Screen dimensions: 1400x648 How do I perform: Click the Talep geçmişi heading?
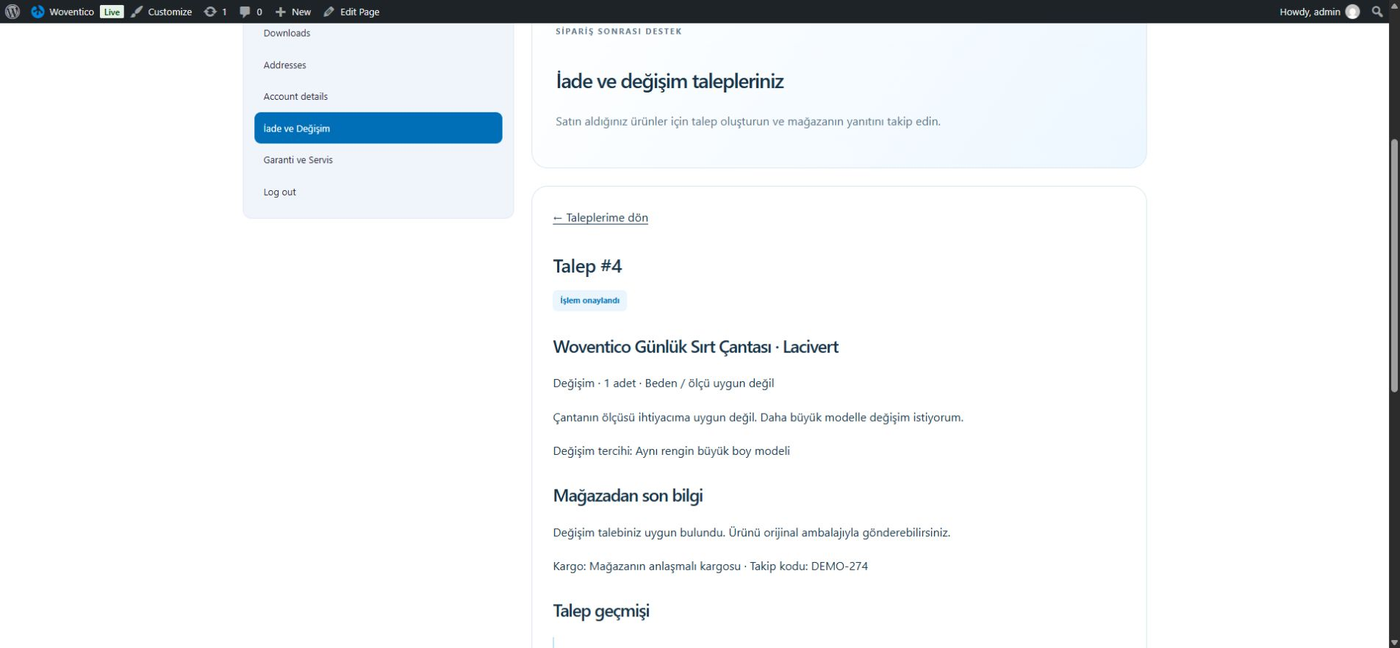[x=601, y=611]
